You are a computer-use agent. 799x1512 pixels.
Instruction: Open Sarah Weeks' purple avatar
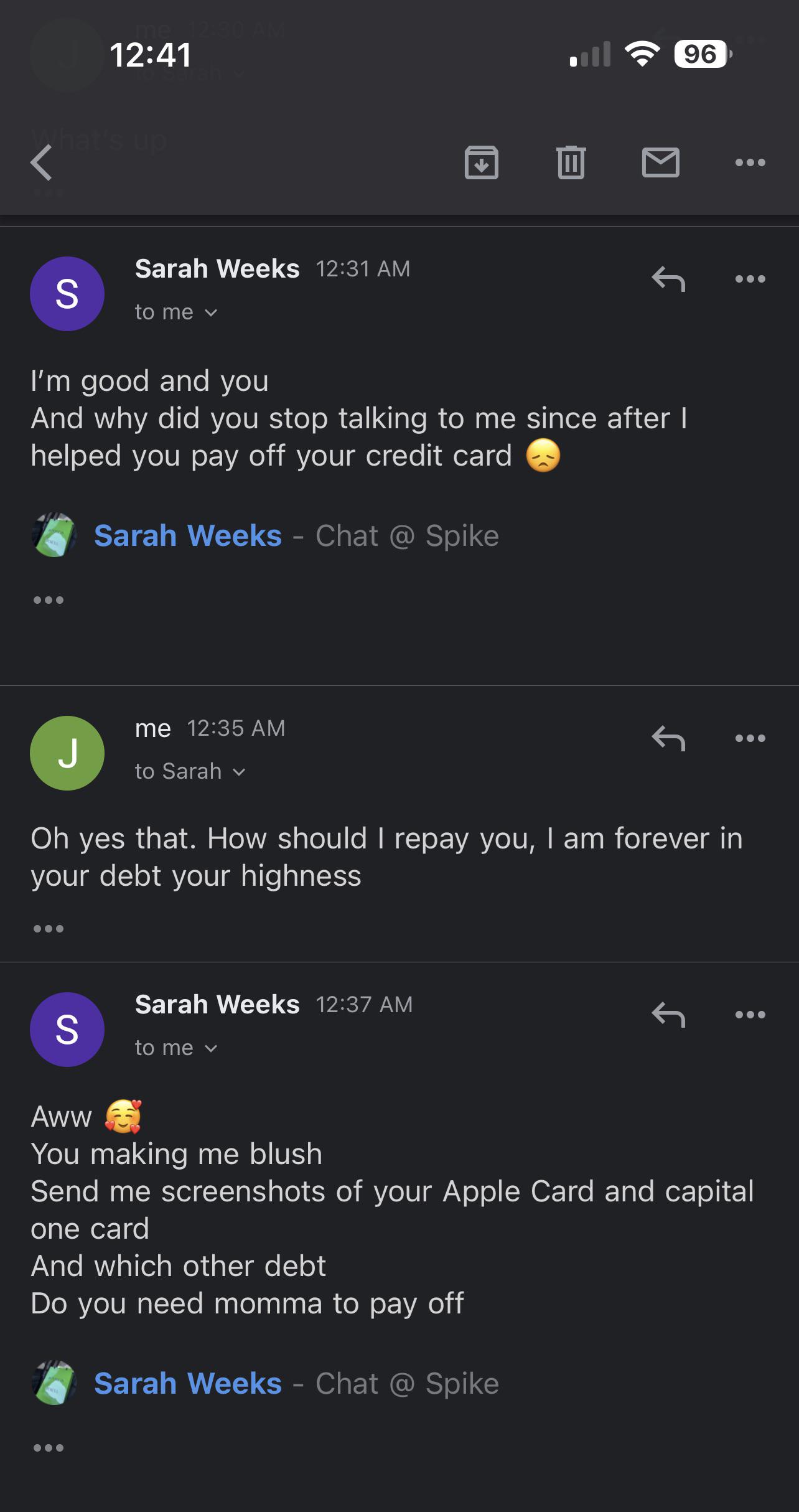tap(67, 294)
